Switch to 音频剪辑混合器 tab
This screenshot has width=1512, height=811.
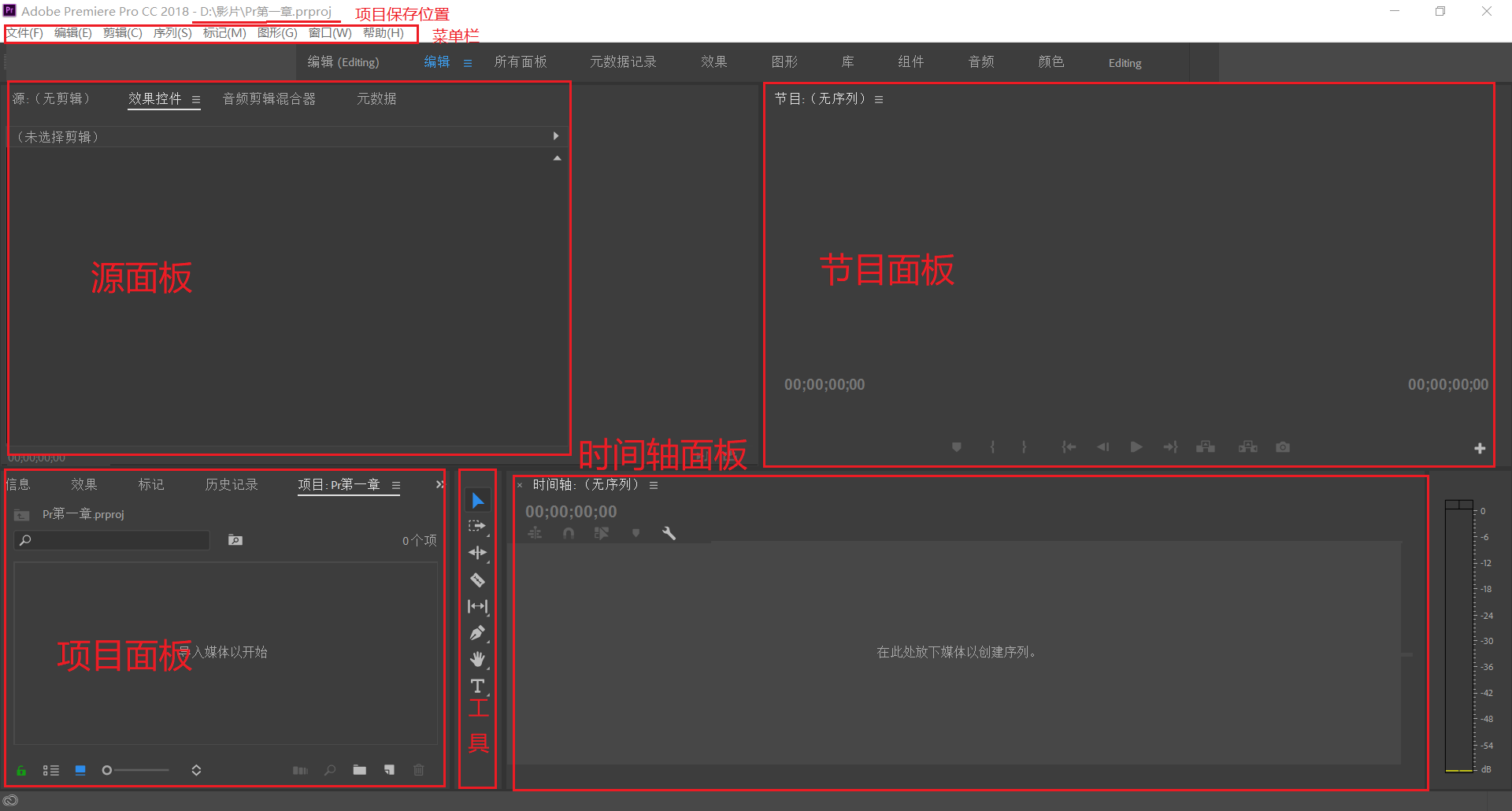tap(269, 99)
